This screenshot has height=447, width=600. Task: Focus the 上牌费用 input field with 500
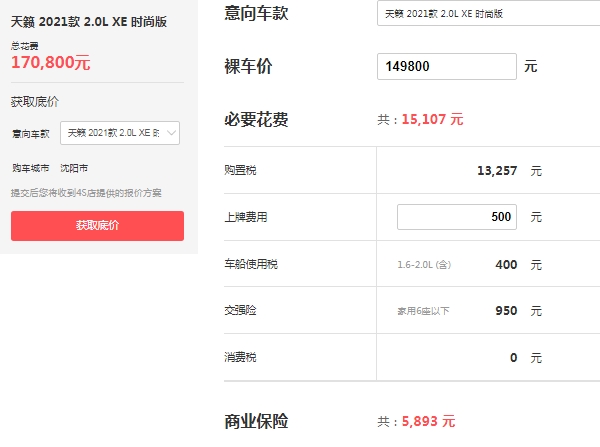[456, 217]
